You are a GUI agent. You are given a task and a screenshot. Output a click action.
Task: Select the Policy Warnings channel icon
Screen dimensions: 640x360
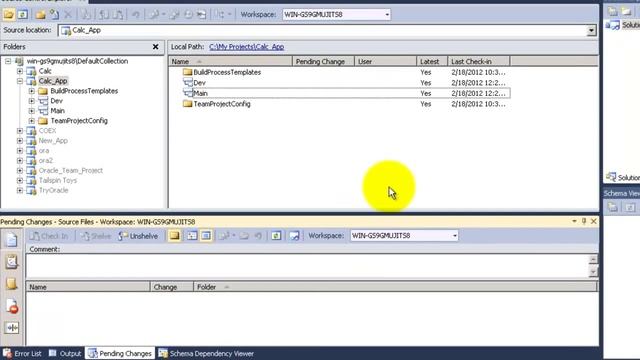point(11,306)
